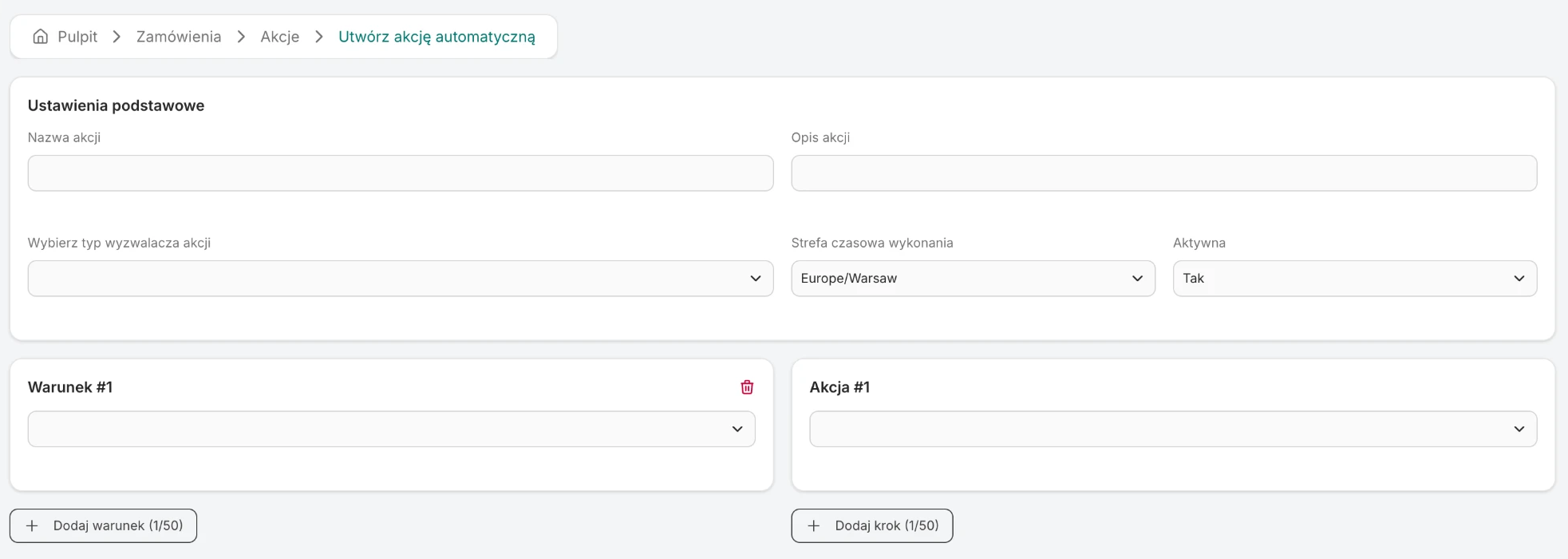The height and width of the screenshot is (559, 1568).
Task: Click the Aktywna label
Action: (x=1199, y=243)
